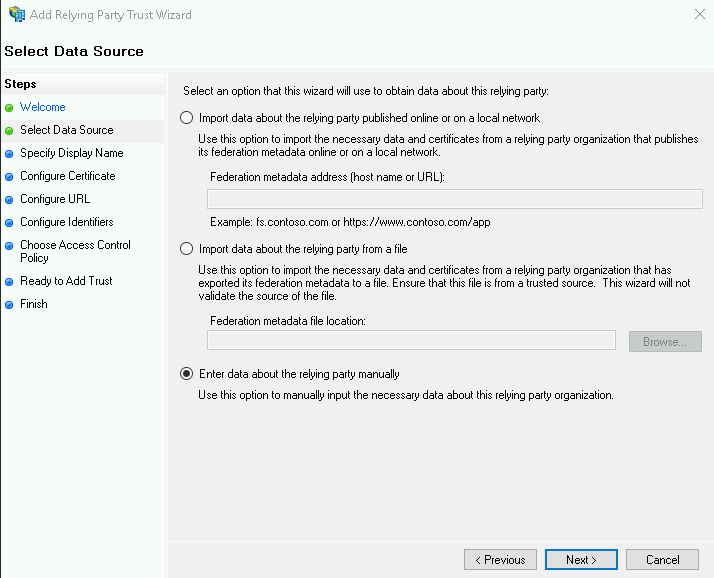Click the blue bullet beside Configure Identifiers

(x=10, y=223)
